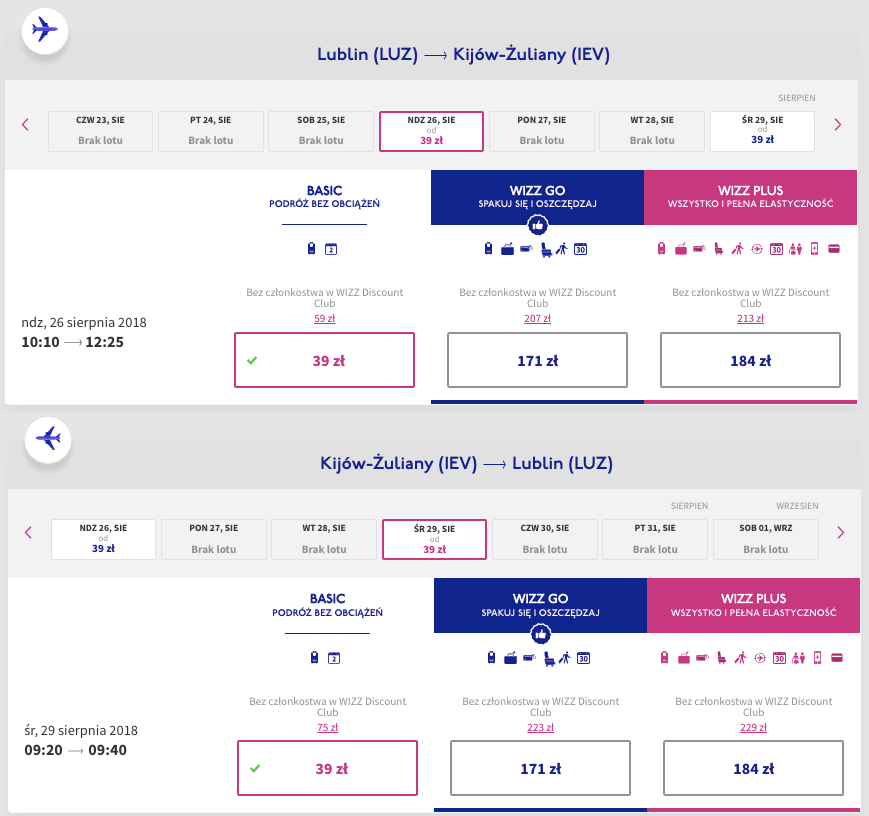Viewport: 869px width, 816px height.
Task: Select return date ŚR 29, SIE
Action: pos(434,539)
